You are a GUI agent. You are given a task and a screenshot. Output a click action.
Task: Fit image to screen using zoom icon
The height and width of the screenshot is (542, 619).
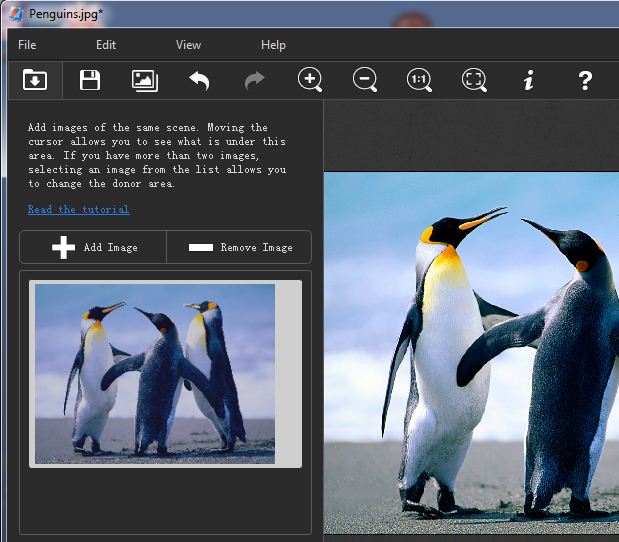[474, 81]
